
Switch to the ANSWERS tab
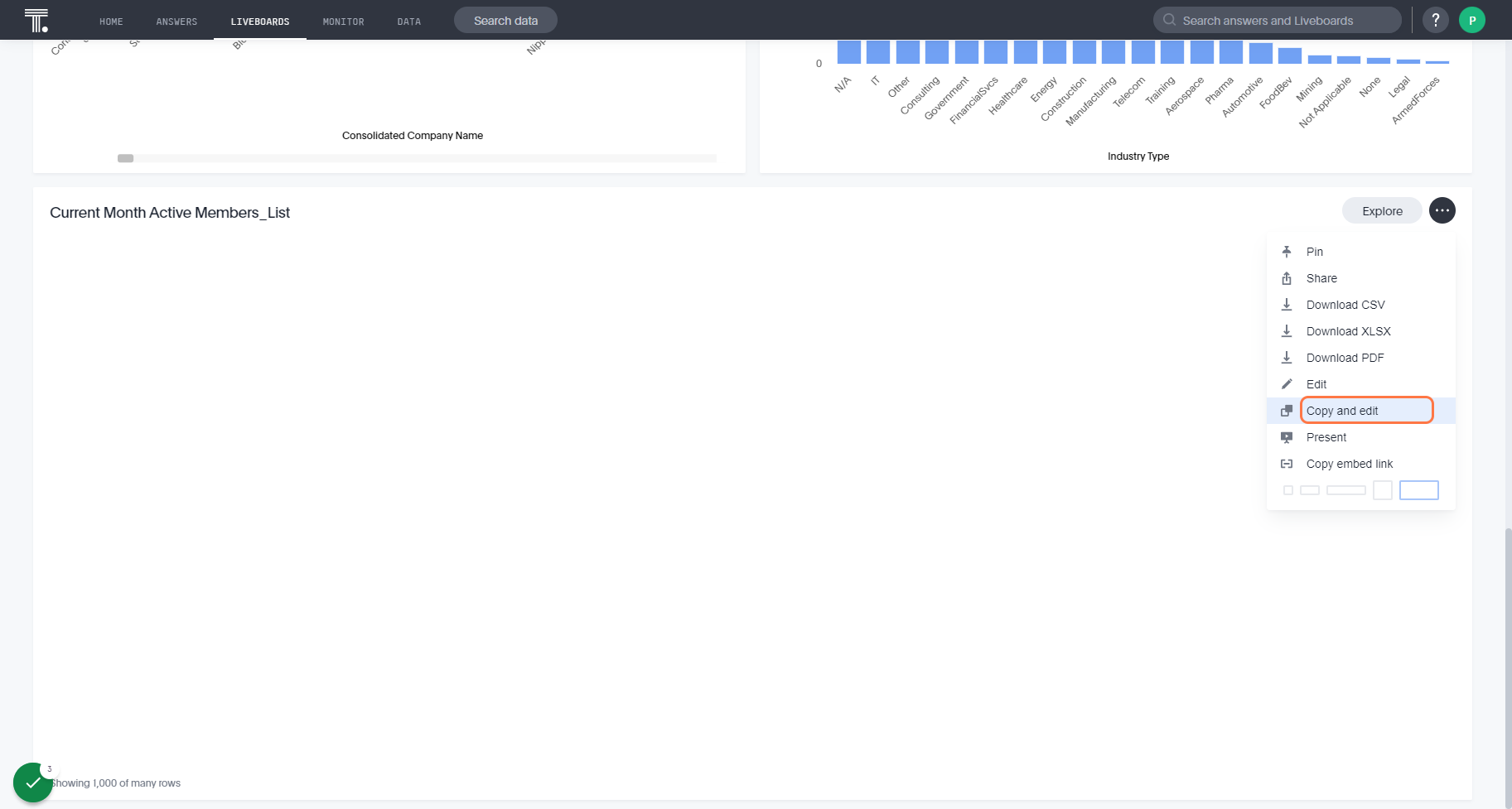(x=176, y=22)
